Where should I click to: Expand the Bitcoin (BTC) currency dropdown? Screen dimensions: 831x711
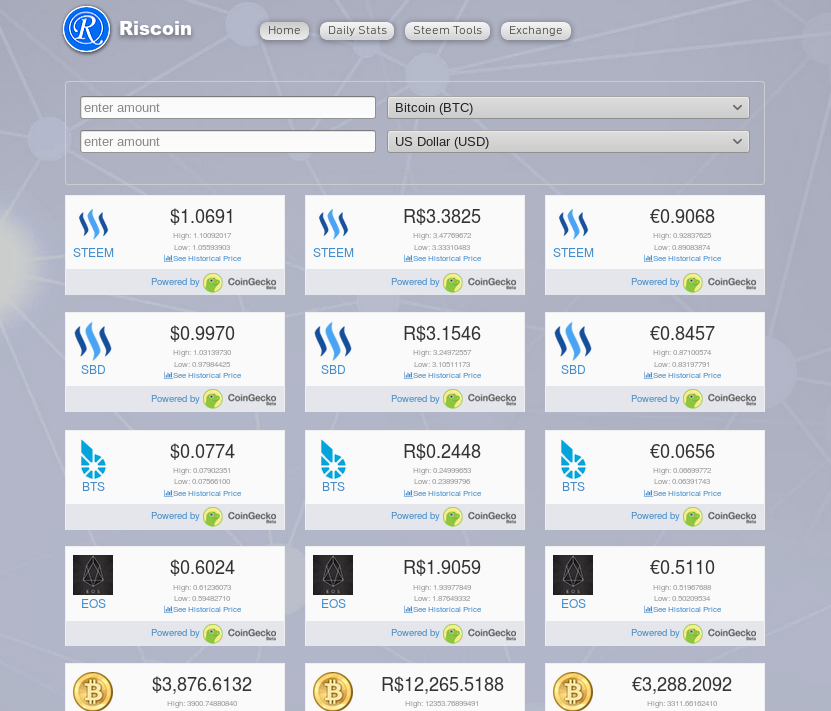568,108
